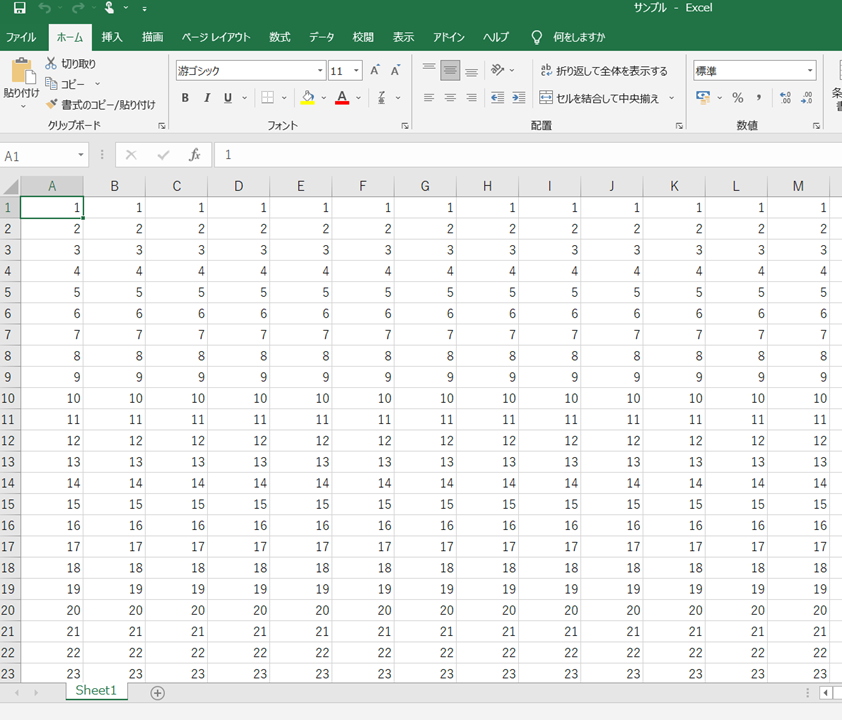Click comma style icon
The width and height of the screenshot is (842, 720).
coord(759,98)
